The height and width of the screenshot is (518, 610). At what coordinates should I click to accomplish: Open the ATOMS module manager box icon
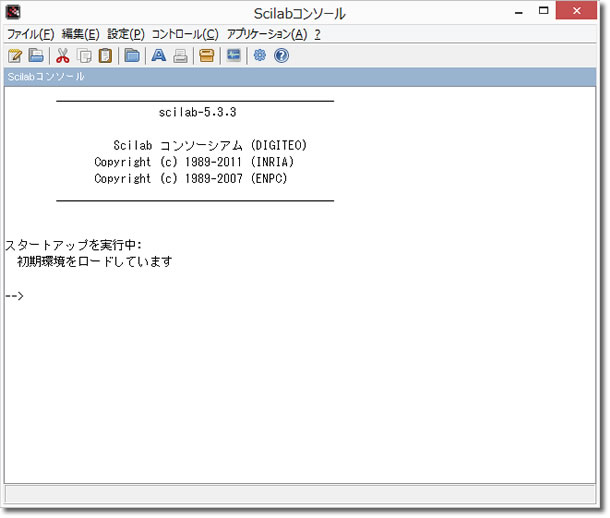[207, 56]
